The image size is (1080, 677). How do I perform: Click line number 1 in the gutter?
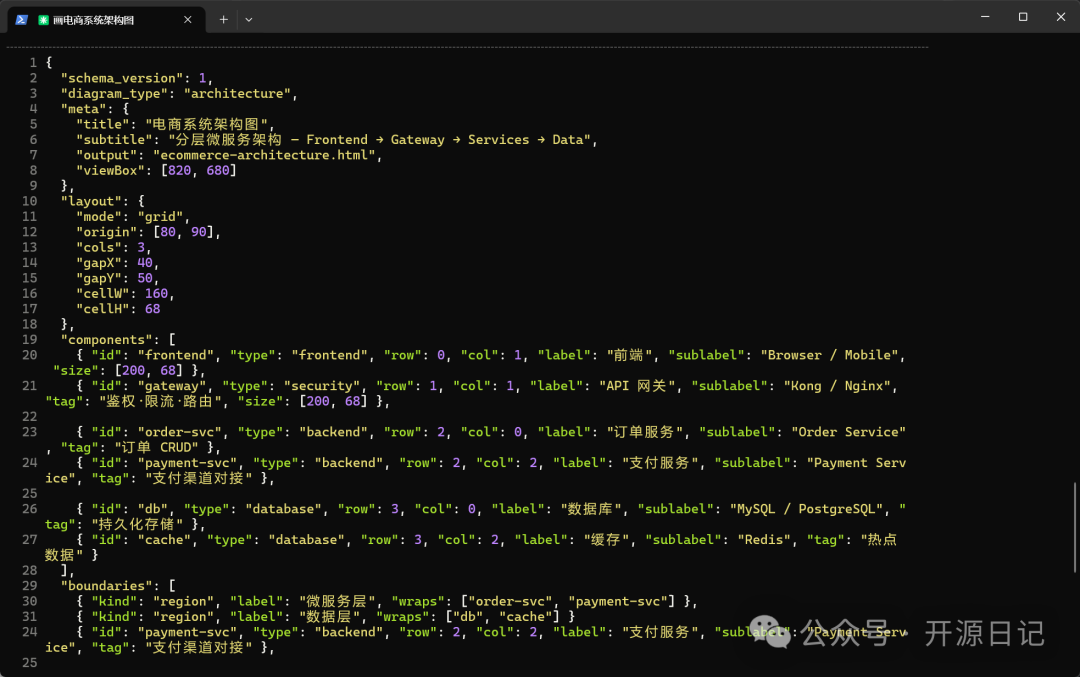click(33, 63)
